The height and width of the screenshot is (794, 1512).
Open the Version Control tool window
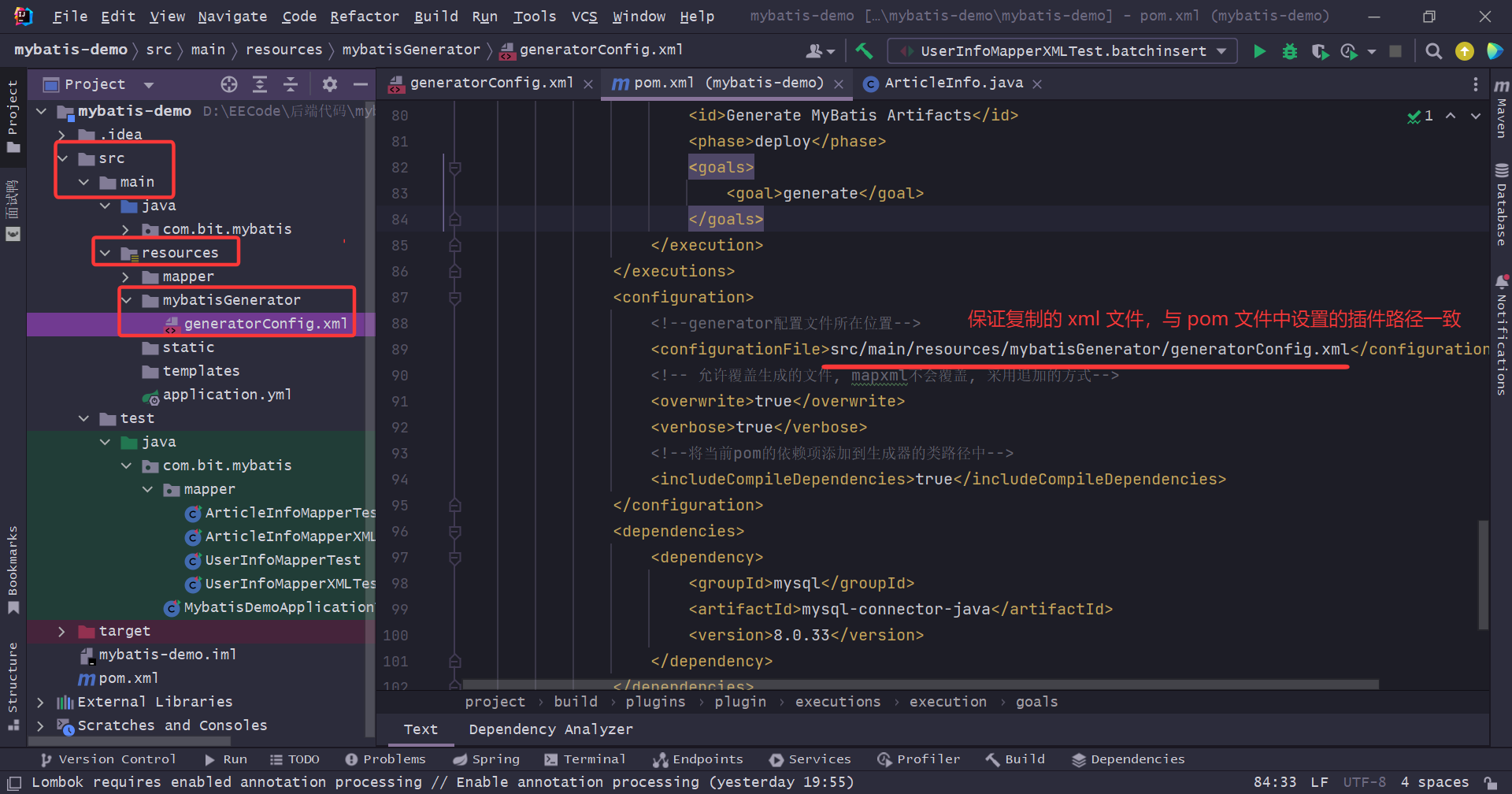(108, 759)
